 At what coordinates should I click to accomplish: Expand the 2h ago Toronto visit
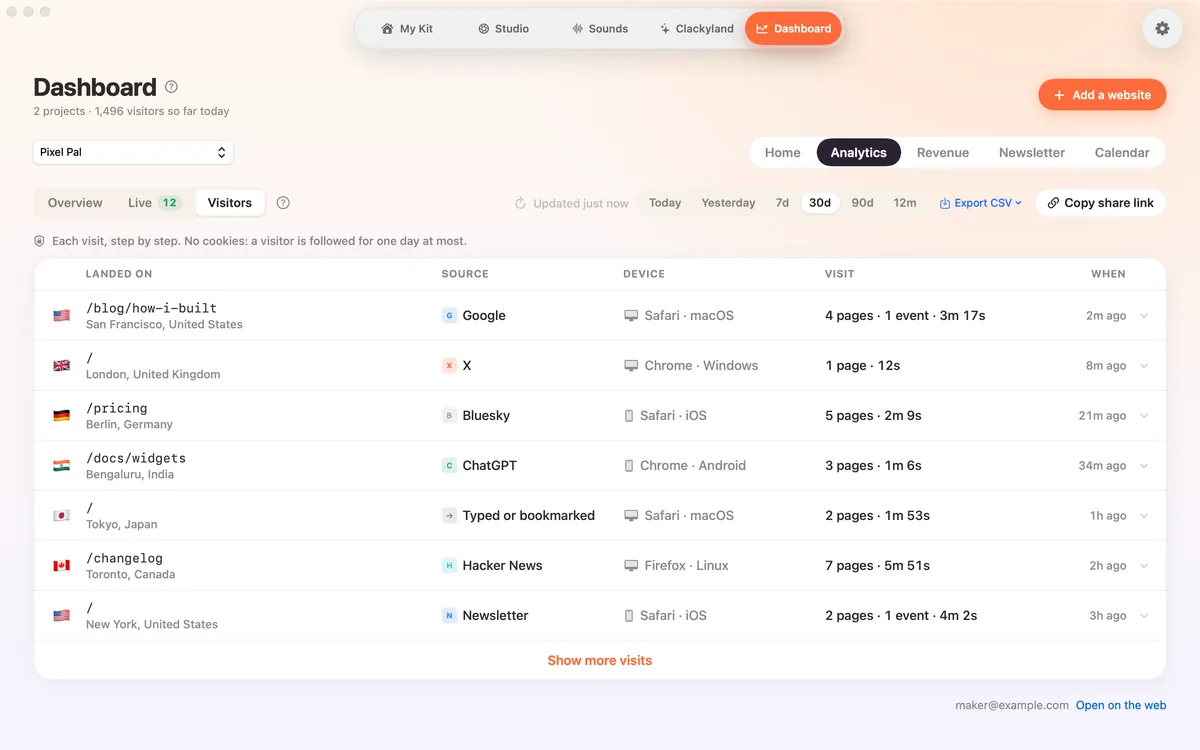tap(1144, 566)
